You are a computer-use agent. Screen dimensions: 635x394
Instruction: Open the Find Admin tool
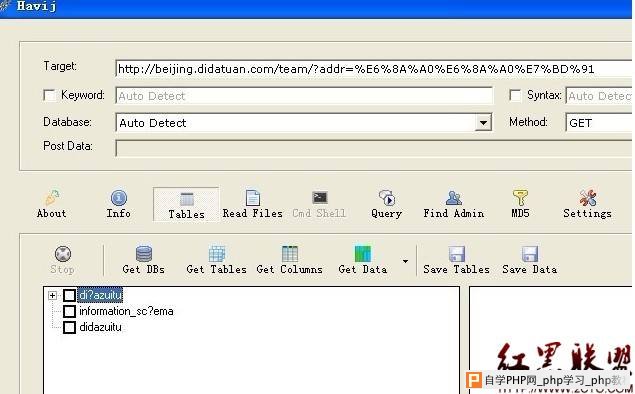pyautogui.click(x=454, y=204)
